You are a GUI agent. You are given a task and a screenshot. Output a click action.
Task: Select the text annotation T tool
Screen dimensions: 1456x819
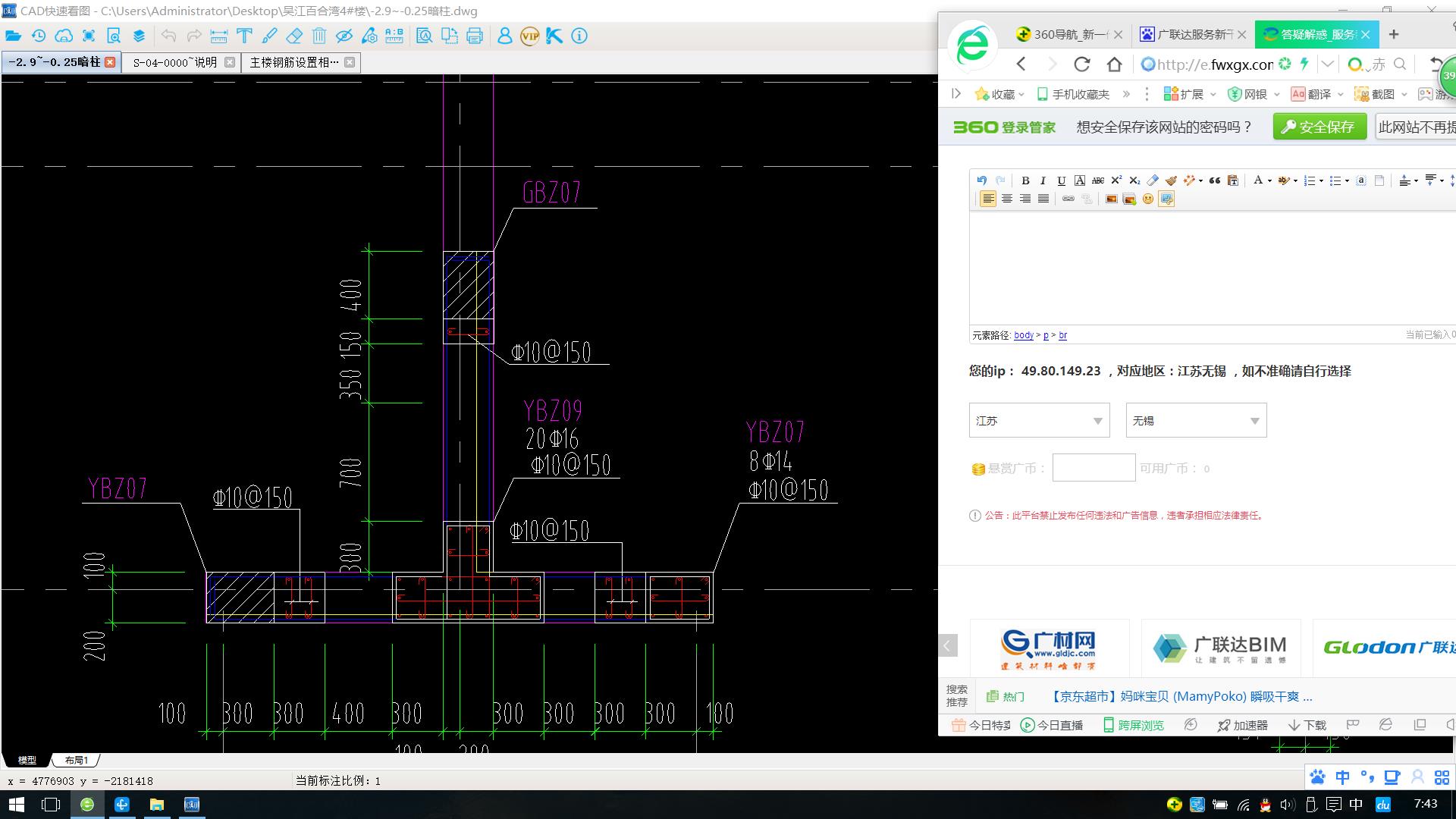(244, 36)
